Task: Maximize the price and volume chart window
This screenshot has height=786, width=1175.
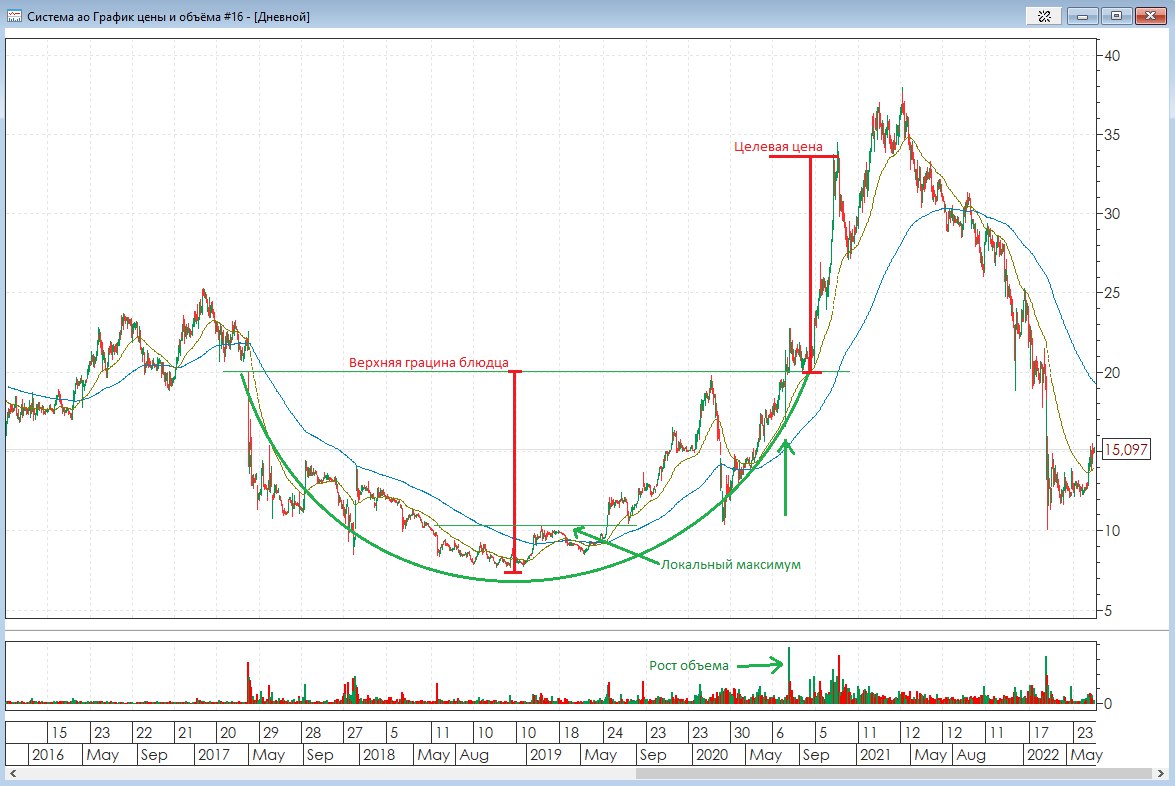Action: click(1118, 15)
